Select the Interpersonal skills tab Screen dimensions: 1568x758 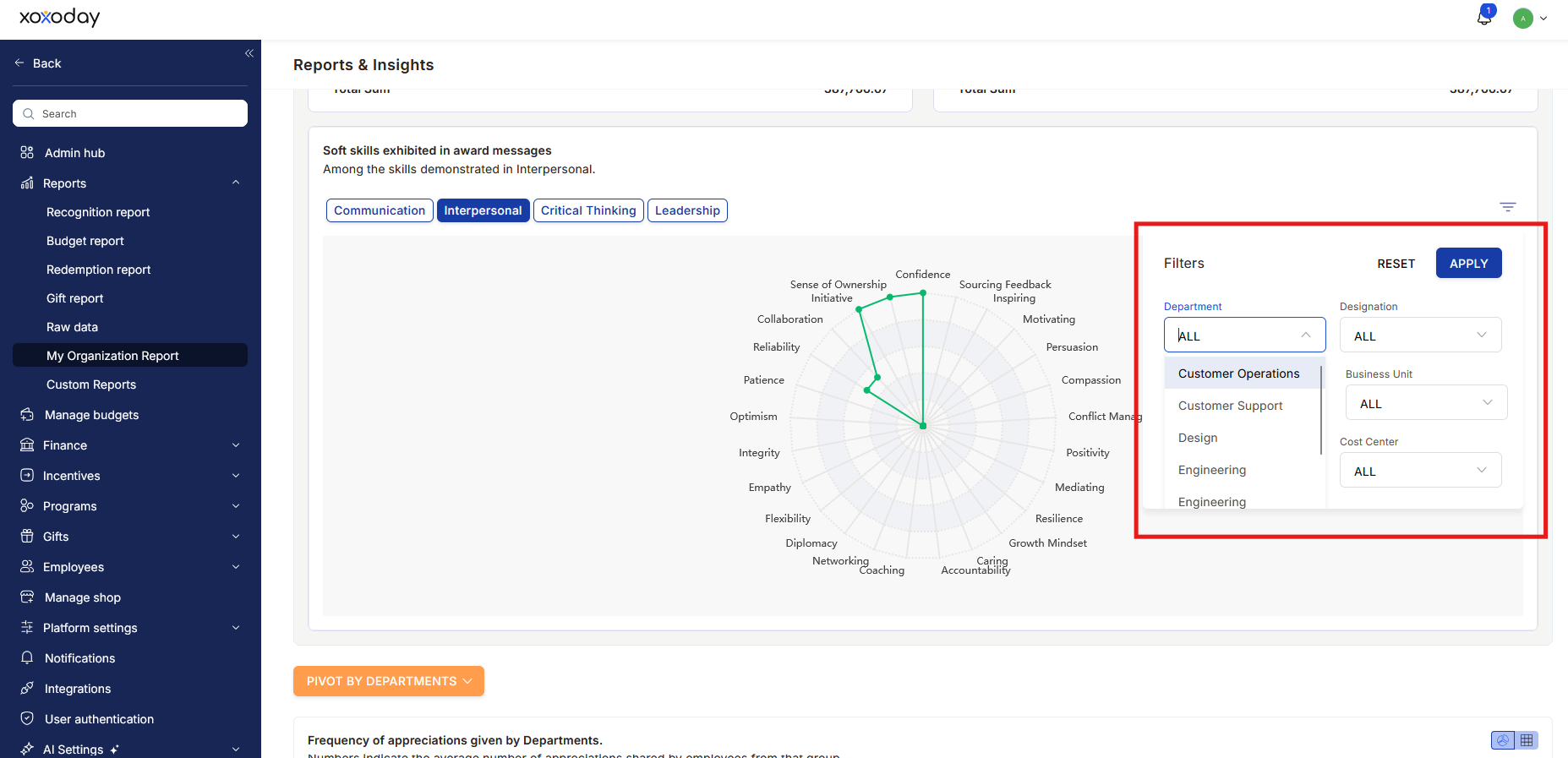coord(484,210)
